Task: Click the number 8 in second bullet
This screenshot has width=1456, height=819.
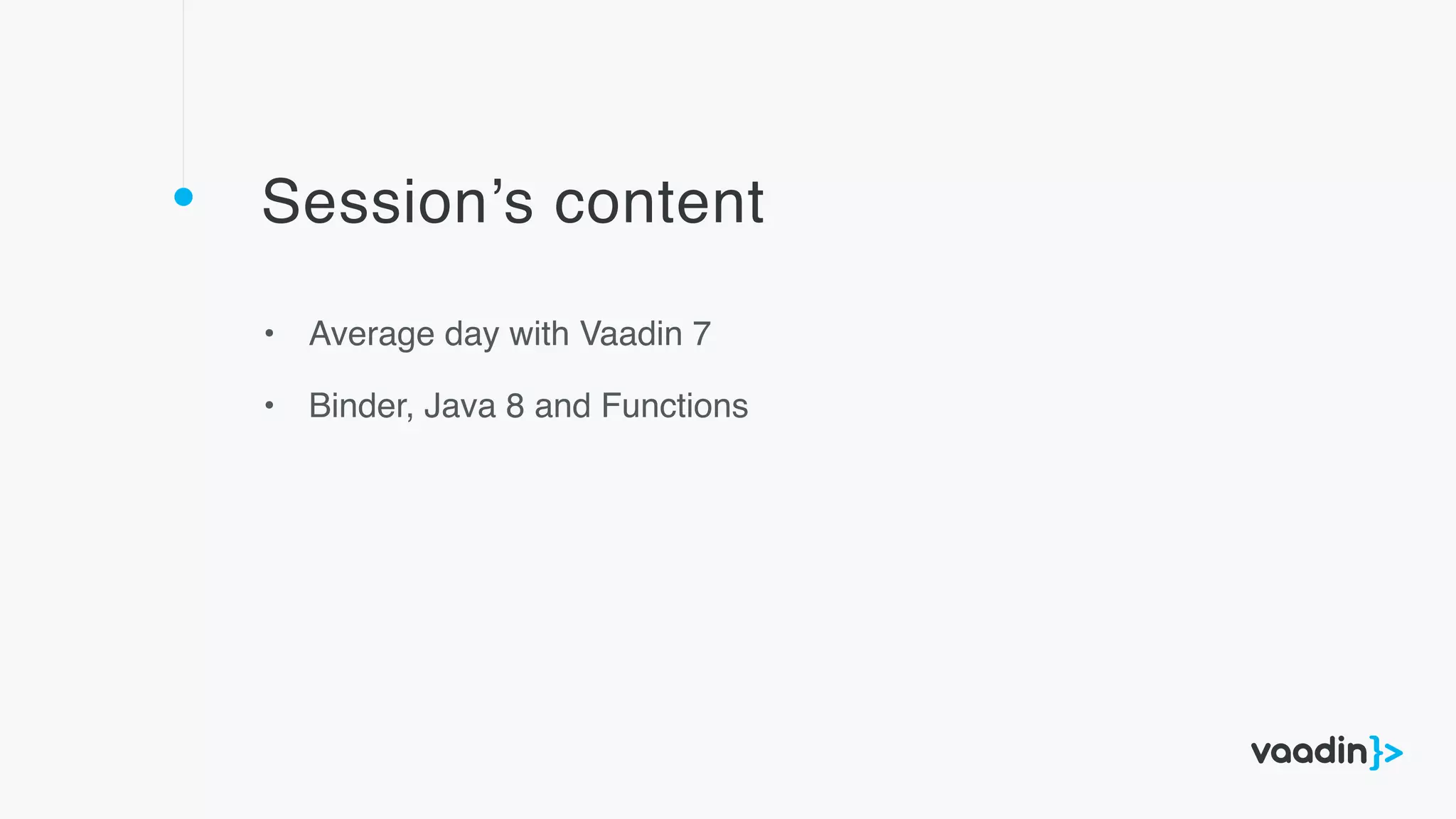Action: [x=515, y=406]
